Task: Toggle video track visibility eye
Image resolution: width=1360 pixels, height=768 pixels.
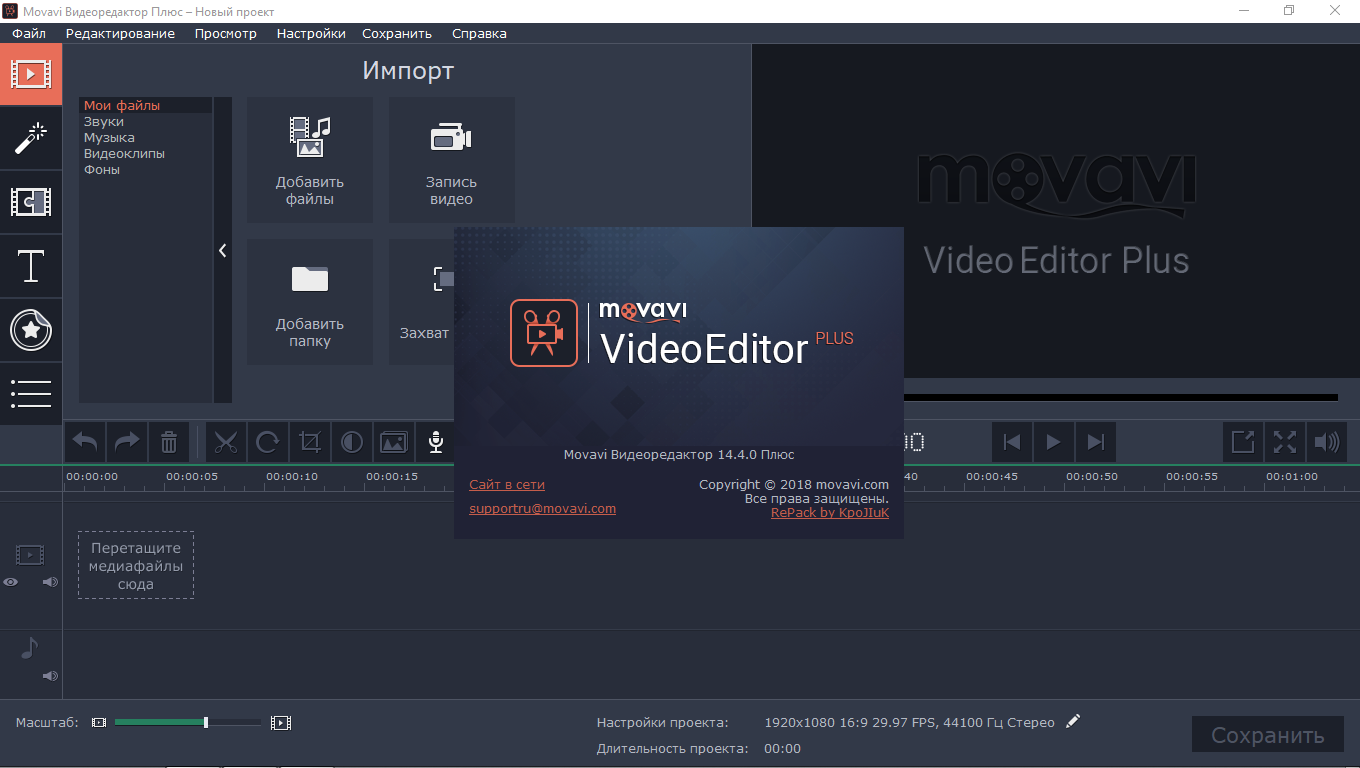Action: (11, 582)
